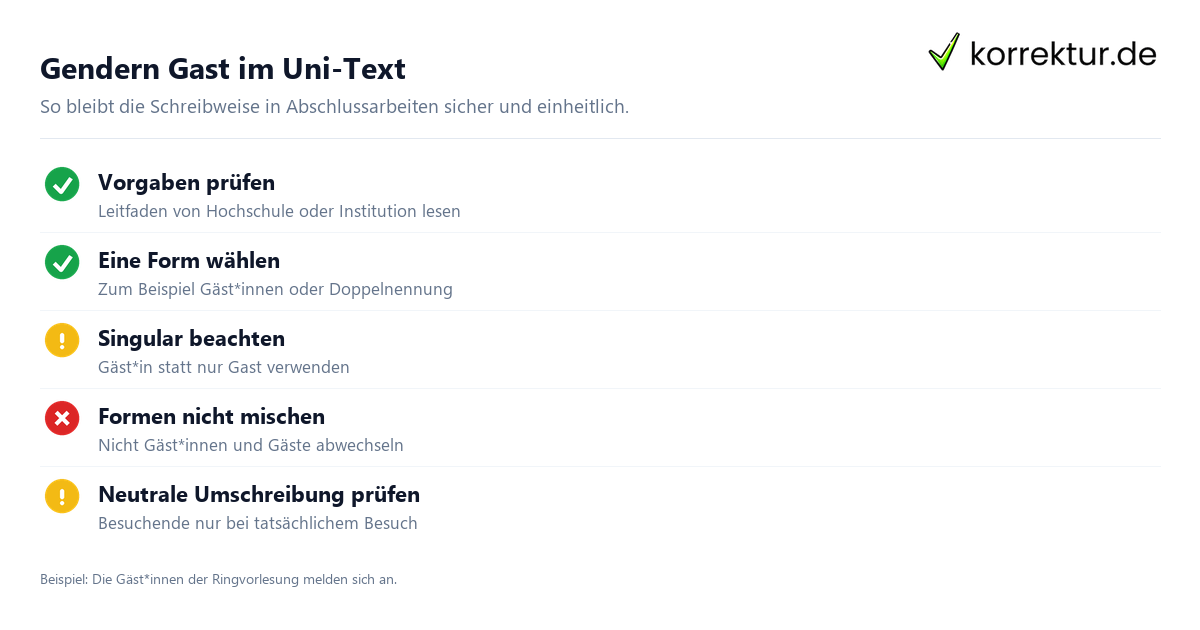Click the Beispiel sentence about the Ringvorlesung
The image size is (1200, 630).
coord(218,579)
